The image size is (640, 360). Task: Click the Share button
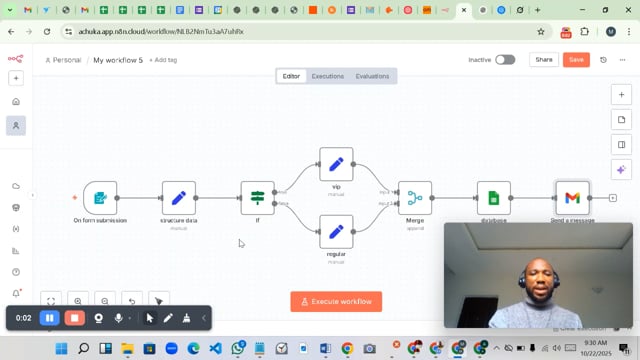pos(544,60)
